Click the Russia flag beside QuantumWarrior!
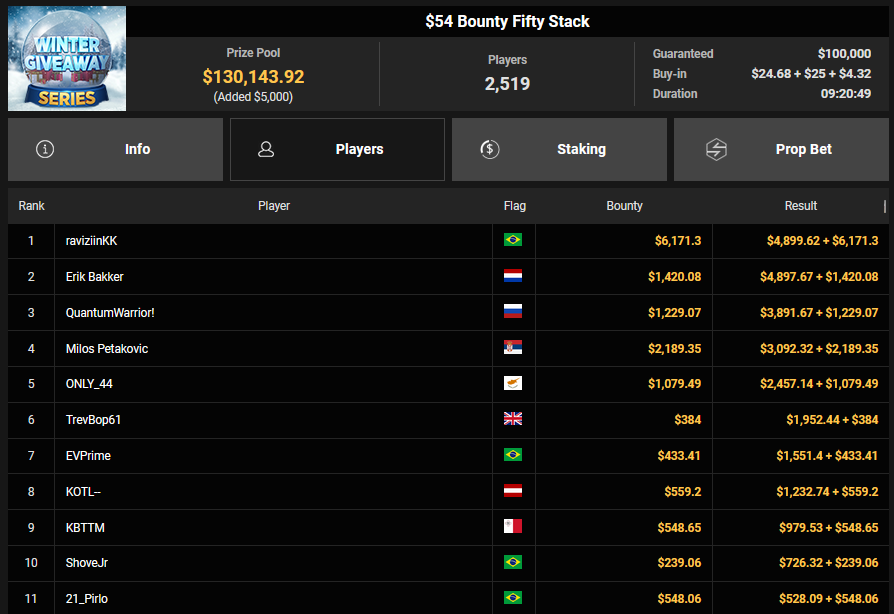The width and height of the screenshot is (894, 614). click(x=513, y=312)
